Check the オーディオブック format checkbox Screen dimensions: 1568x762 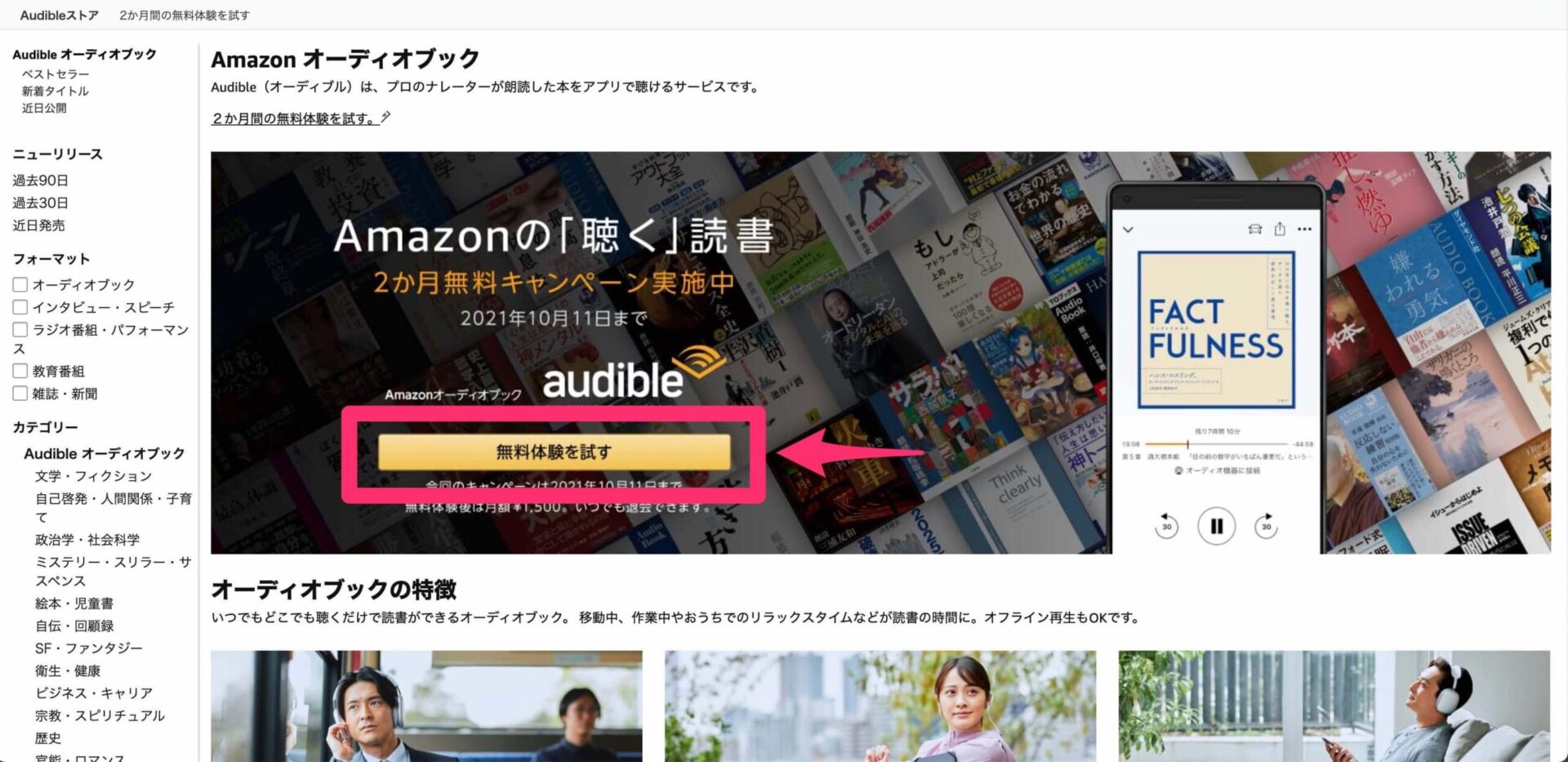point(20,284)
